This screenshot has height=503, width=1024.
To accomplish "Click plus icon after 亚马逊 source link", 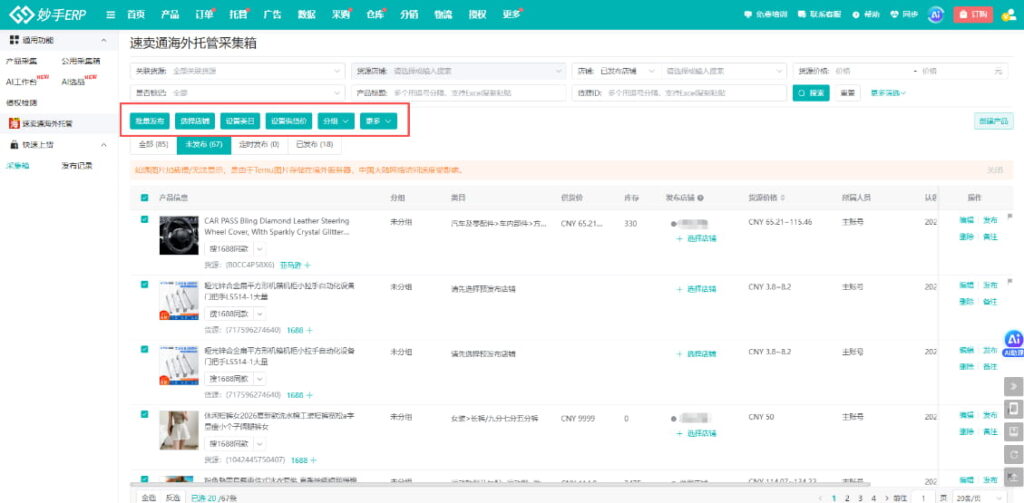I will pyautogui.click(x=307, y=265).
